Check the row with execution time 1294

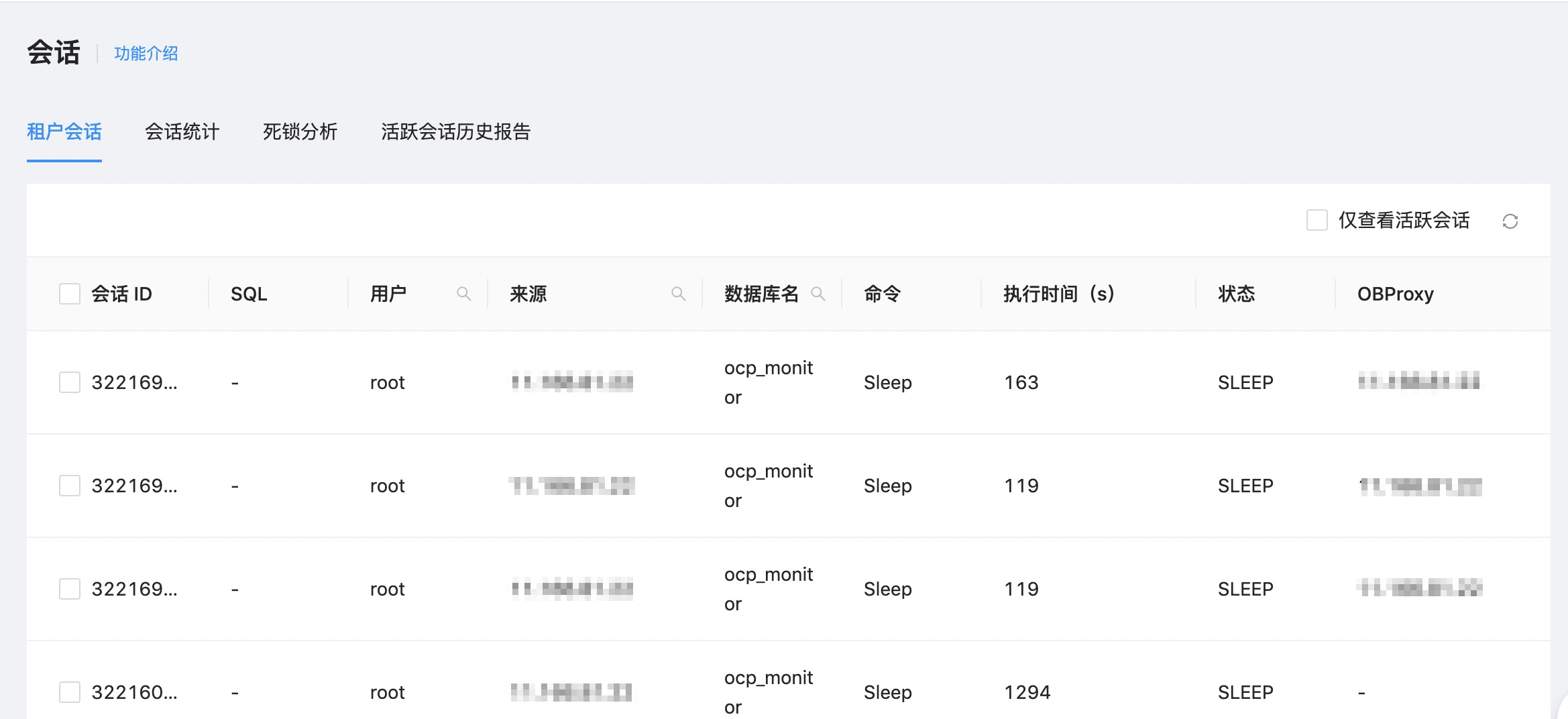[70, 692]
